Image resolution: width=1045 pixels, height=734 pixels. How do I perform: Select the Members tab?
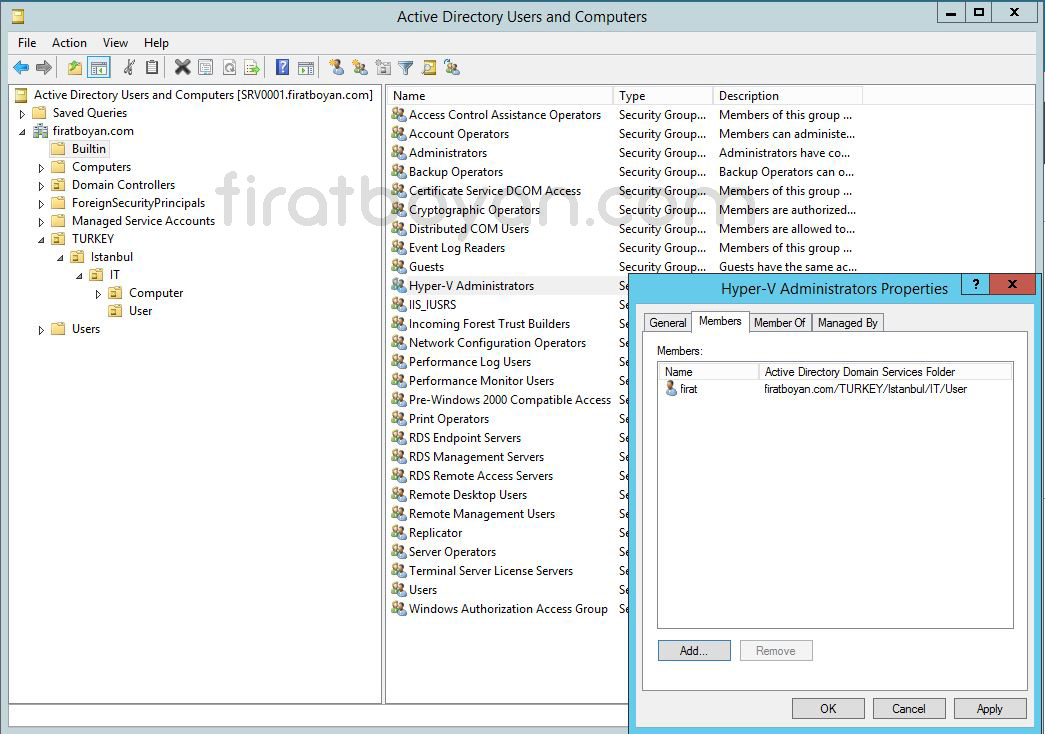point(720,321)
